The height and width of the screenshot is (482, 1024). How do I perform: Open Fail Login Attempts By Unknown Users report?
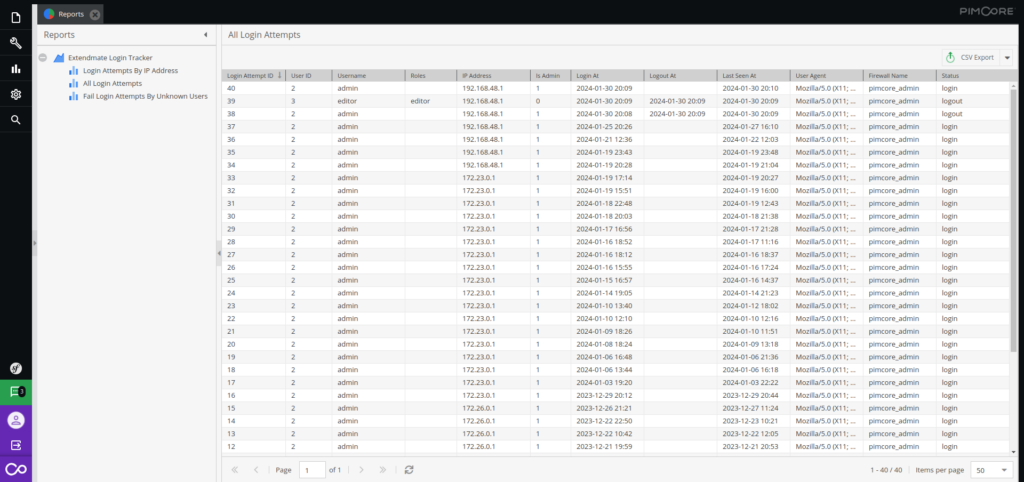(x=146, y=96)
